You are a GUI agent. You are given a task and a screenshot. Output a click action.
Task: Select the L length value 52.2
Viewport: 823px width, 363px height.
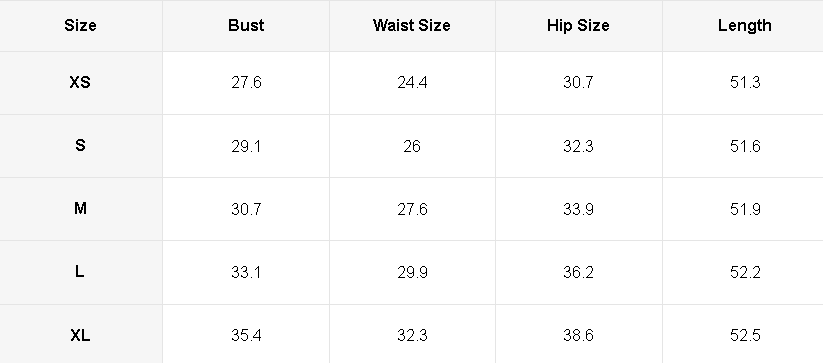click(745, 272)
